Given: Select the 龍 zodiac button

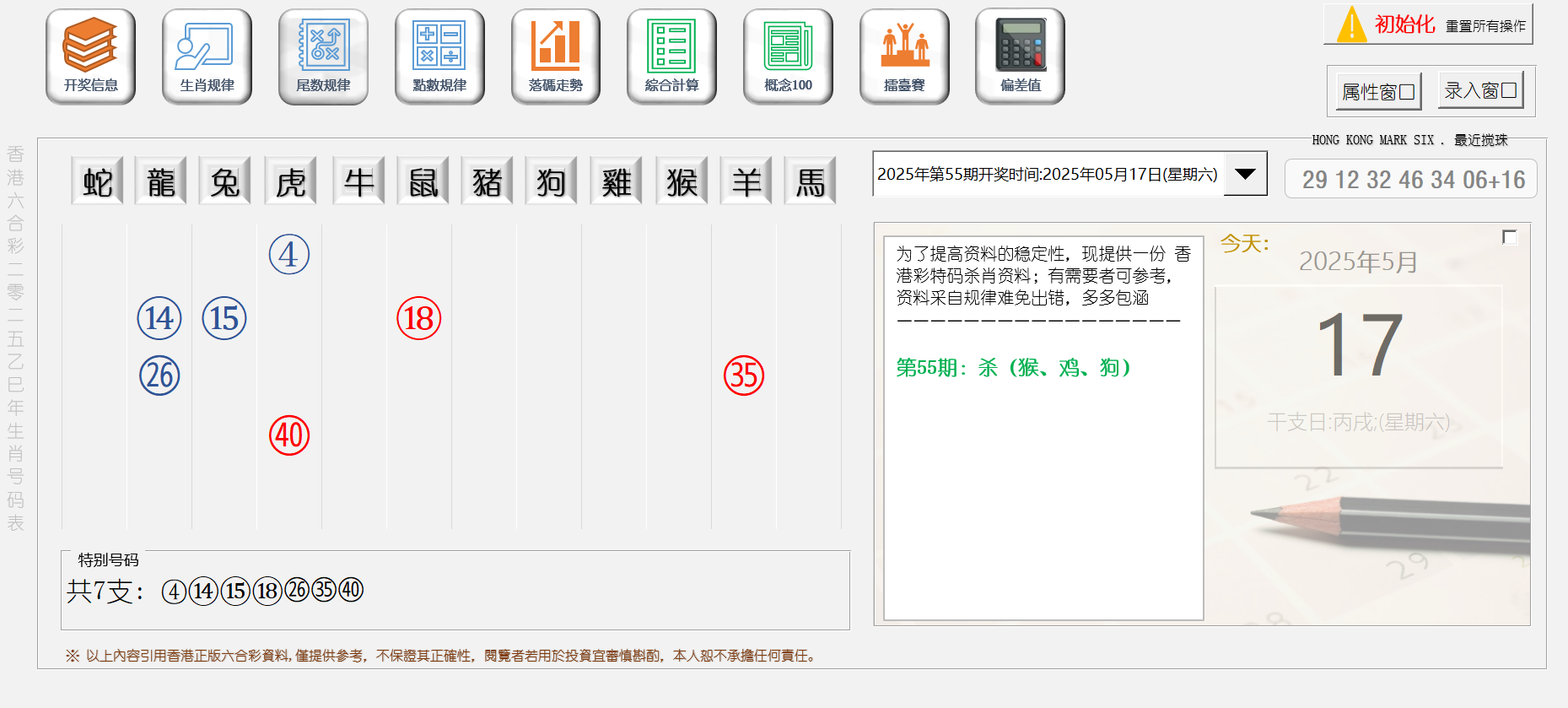Looking at the screenshot, I should (160, 181).
